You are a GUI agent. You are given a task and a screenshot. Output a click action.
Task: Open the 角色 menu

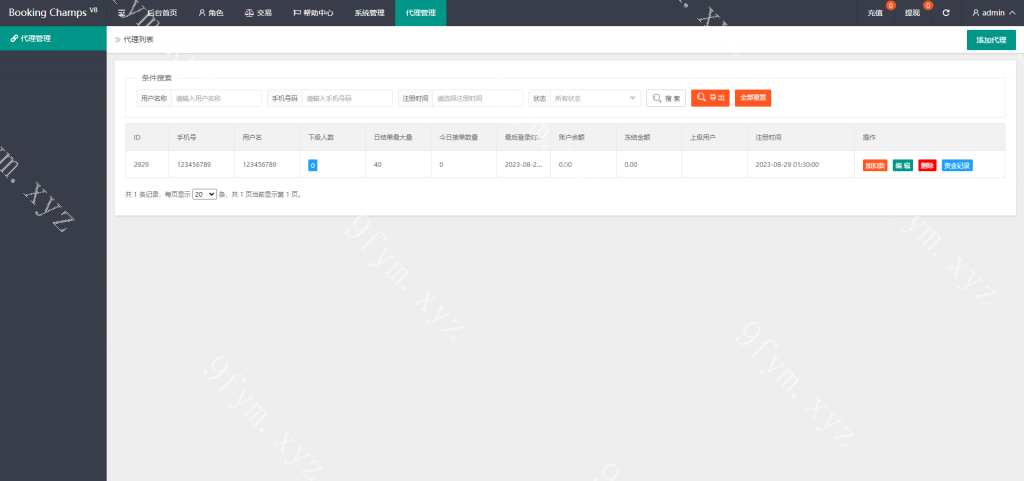coord(211,12)
